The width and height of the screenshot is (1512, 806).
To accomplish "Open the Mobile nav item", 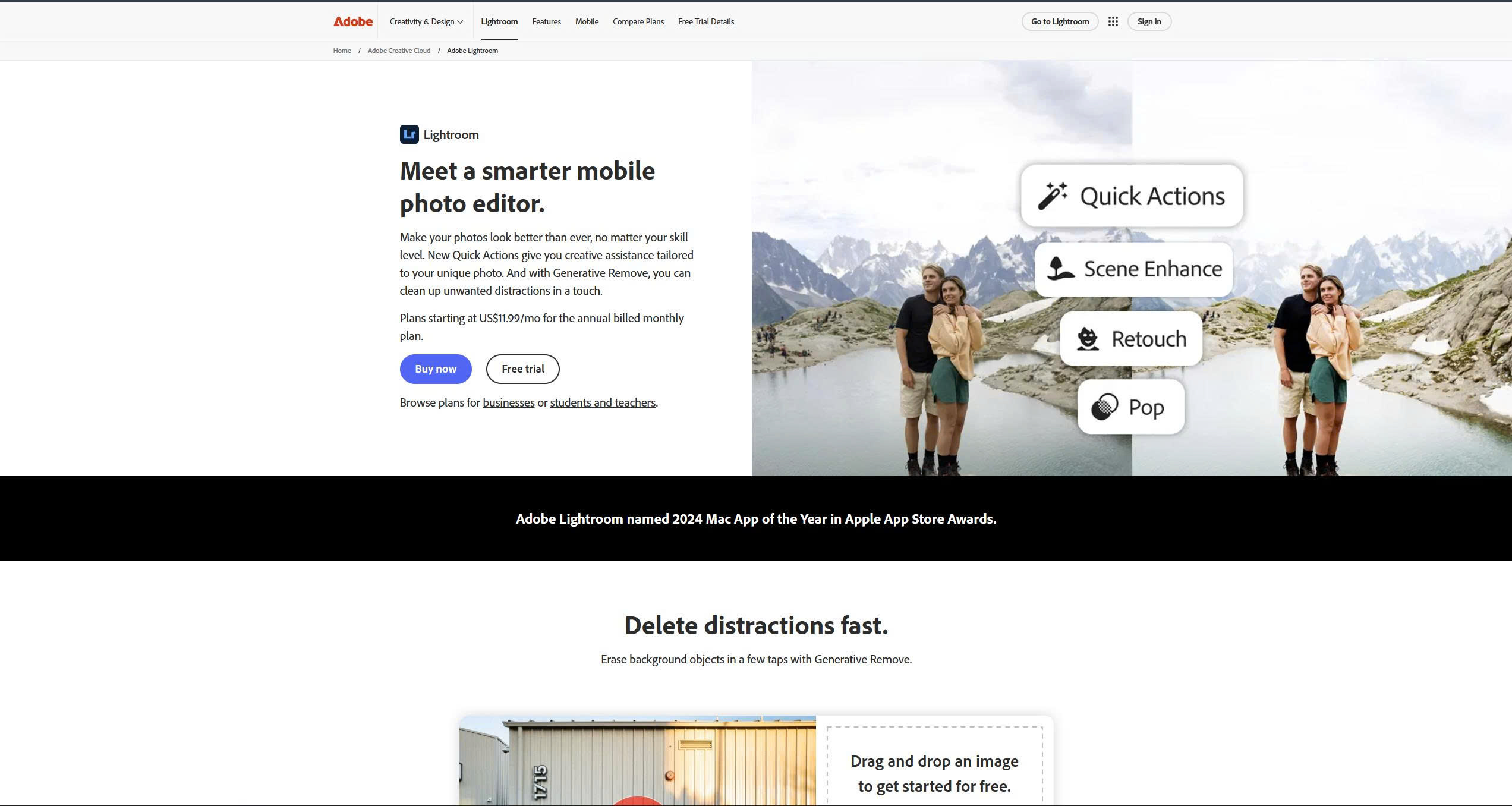I will coord(587,21).
